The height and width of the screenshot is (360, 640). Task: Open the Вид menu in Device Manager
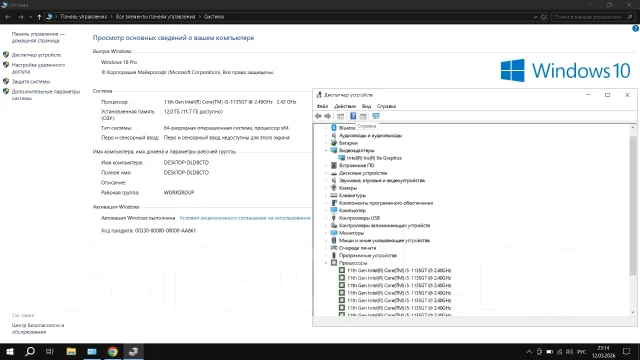[x=367, y=106]
